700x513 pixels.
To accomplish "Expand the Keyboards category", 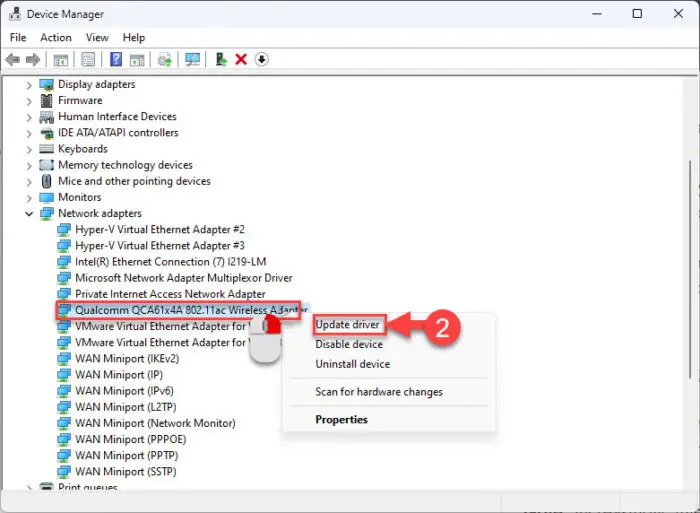I will coord(29,149).
